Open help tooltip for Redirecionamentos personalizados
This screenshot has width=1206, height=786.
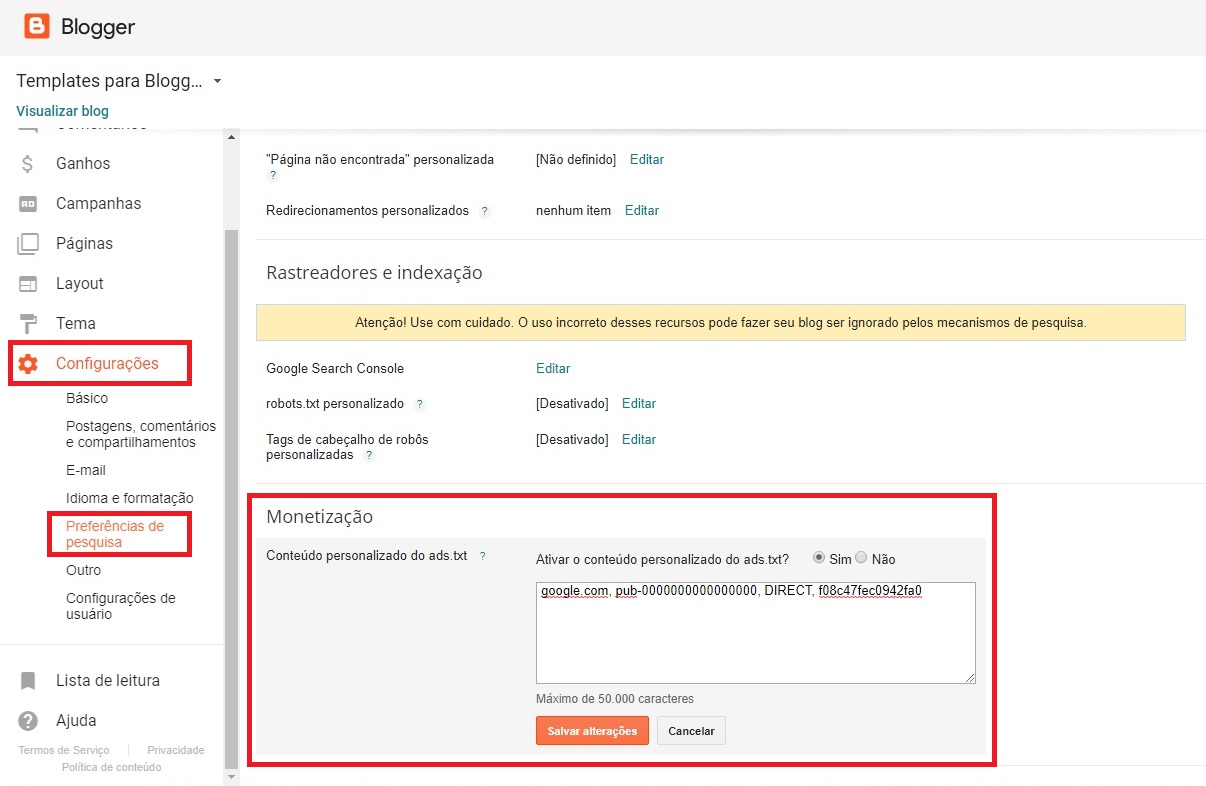(x=484, y=211)
